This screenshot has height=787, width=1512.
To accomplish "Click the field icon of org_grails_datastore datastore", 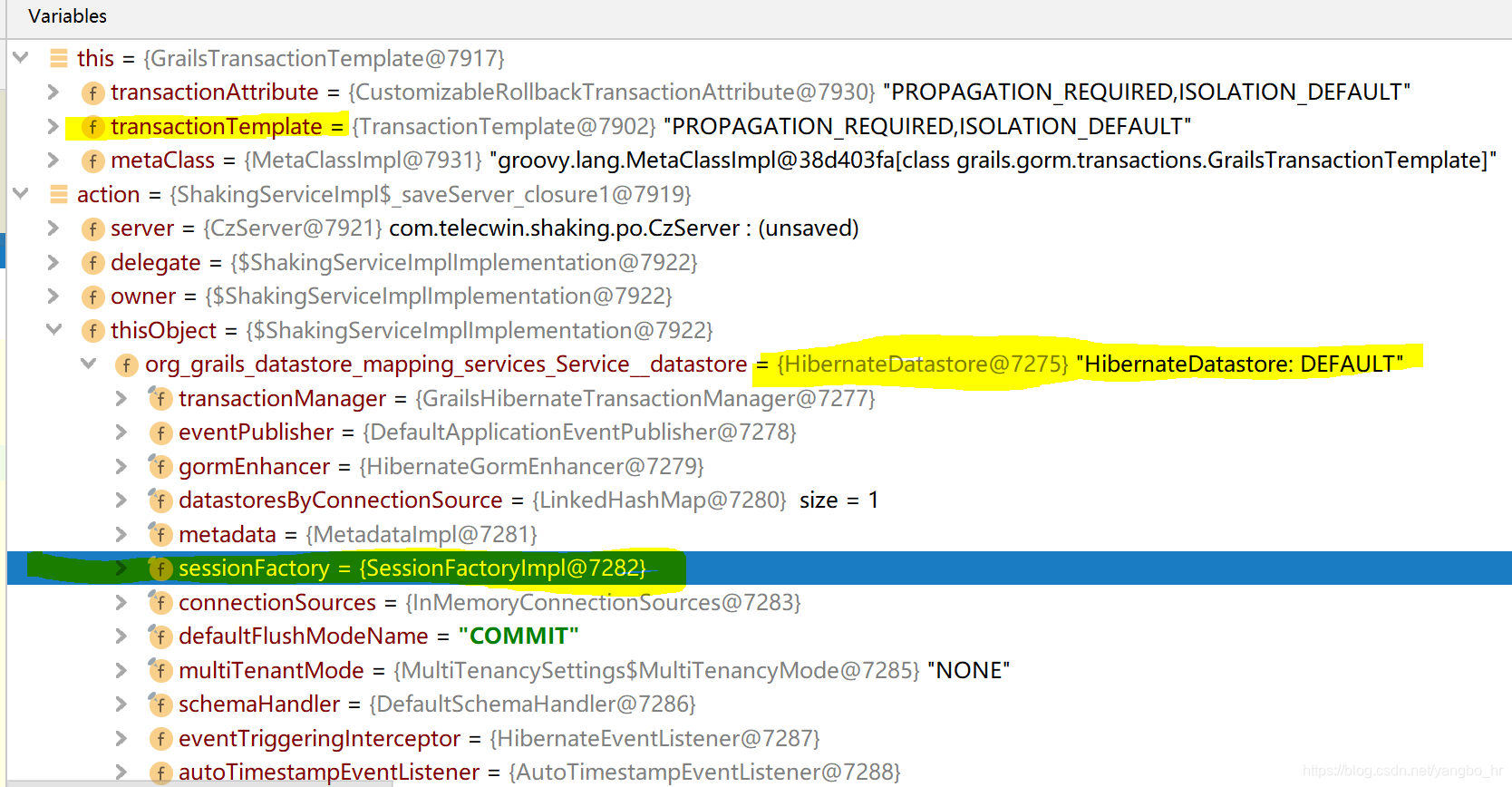I will [127, 364].
